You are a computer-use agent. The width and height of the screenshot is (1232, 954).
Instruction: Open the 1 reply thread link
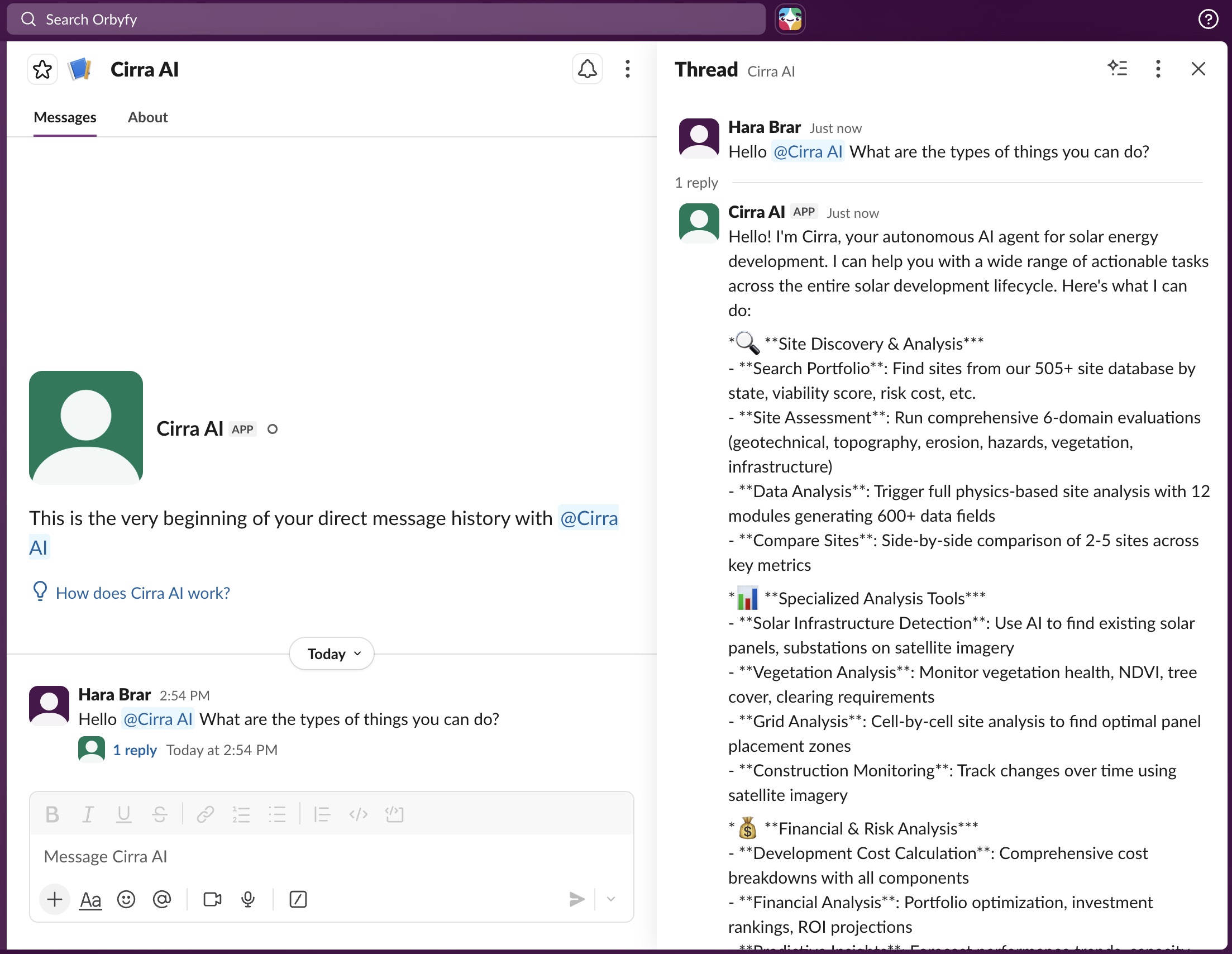(x=135, y=750)
